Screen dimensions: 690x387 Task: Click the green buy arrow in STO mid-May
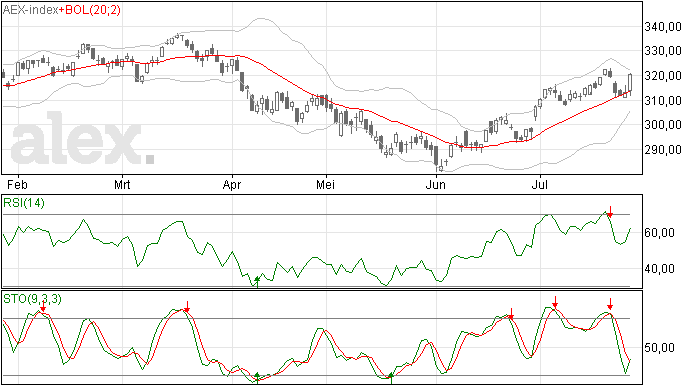tap(391, 378)
